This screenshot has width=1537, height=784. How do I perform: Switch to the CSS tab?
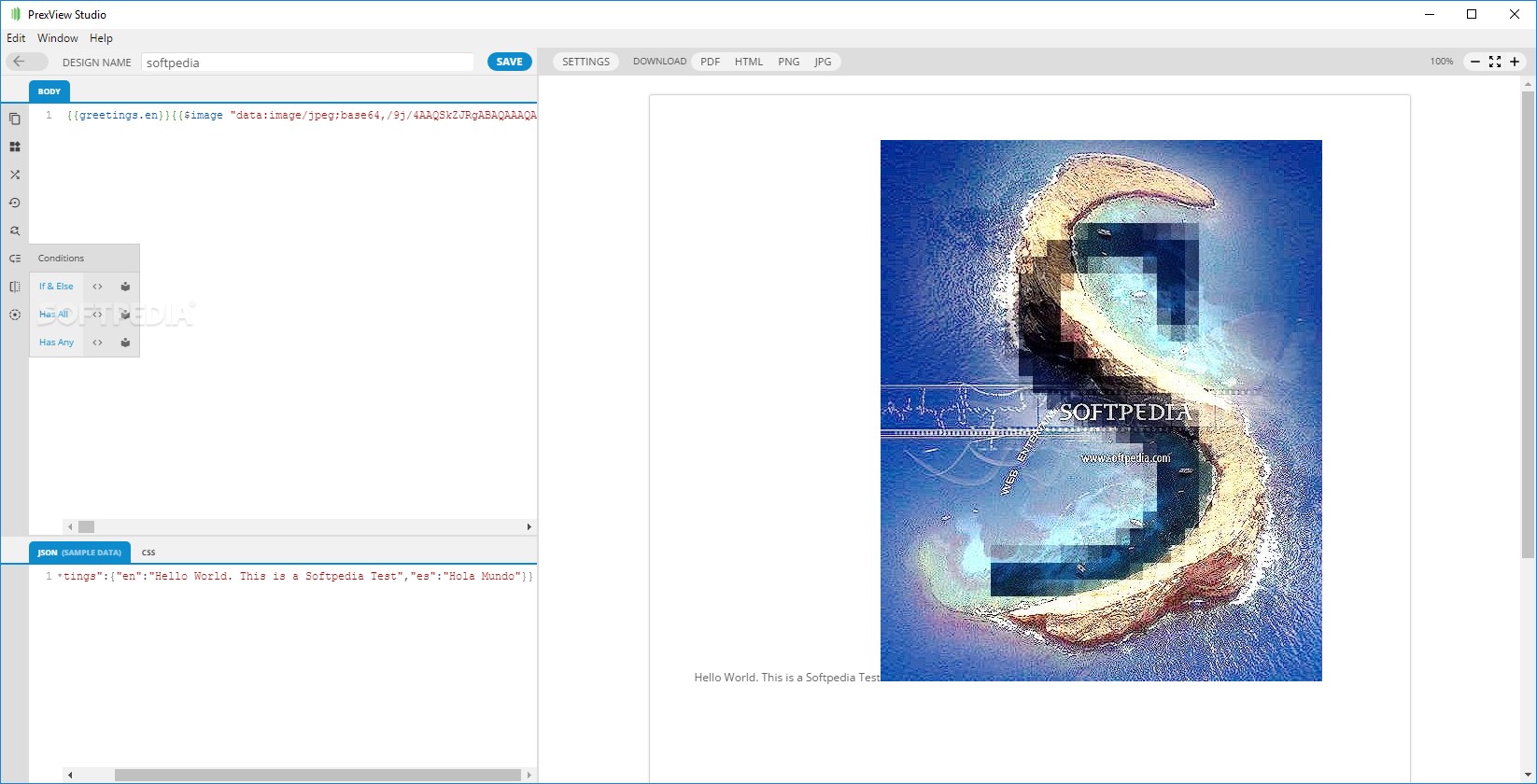tap(148, 553)
